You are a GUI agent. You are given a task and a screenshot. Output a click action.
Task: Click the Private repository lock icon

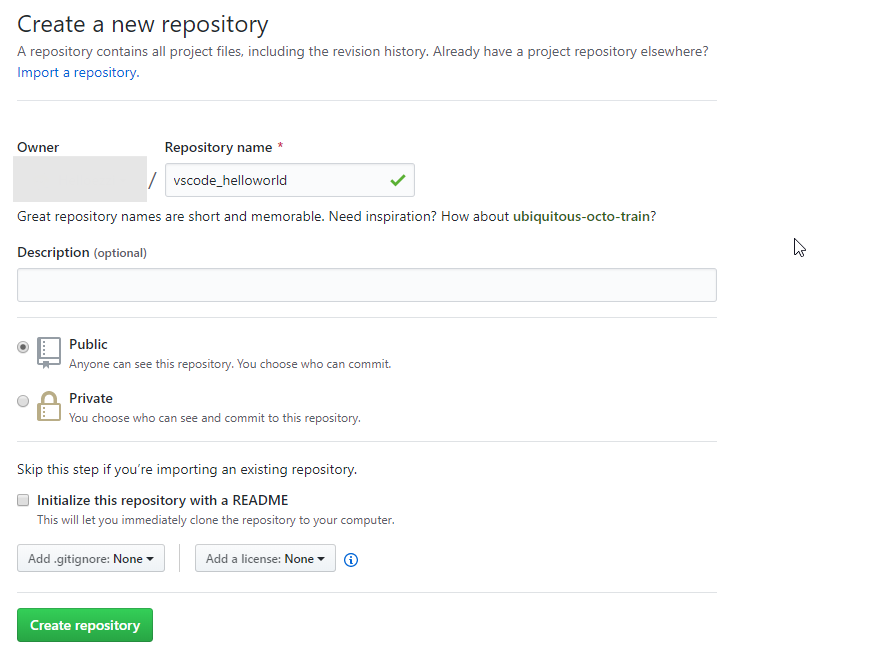coord(48,406)
